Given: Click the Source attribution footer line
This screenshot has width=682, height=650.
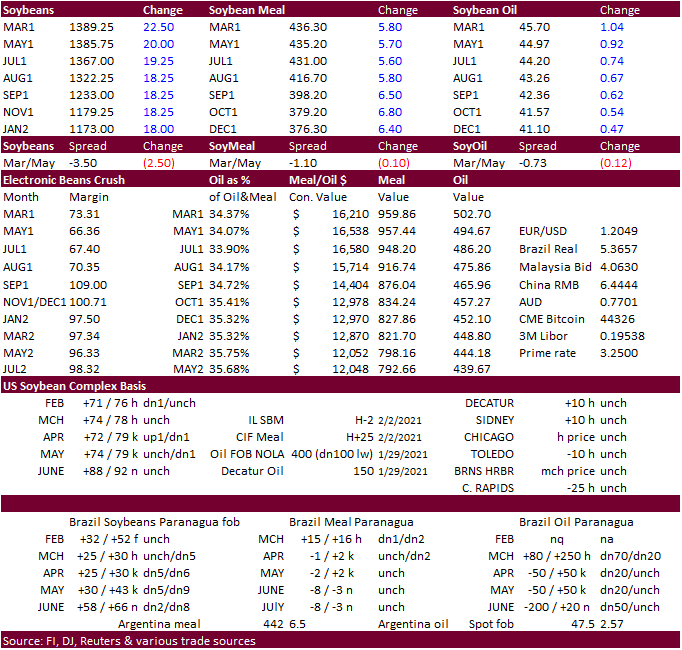Looking at the screenshot, I should tap(128, 641).
